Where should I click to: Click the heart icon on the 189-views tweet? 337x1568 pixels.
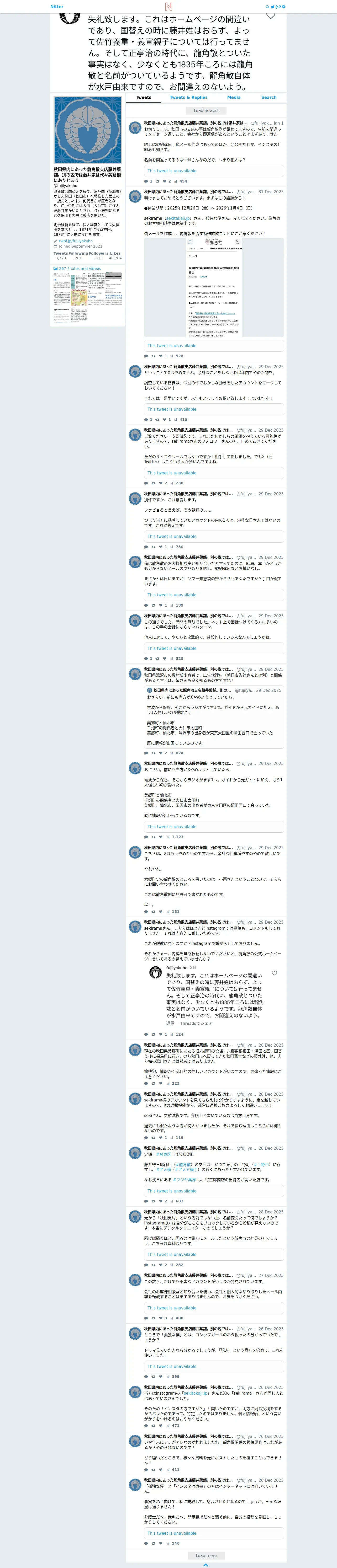coord(160,605)
